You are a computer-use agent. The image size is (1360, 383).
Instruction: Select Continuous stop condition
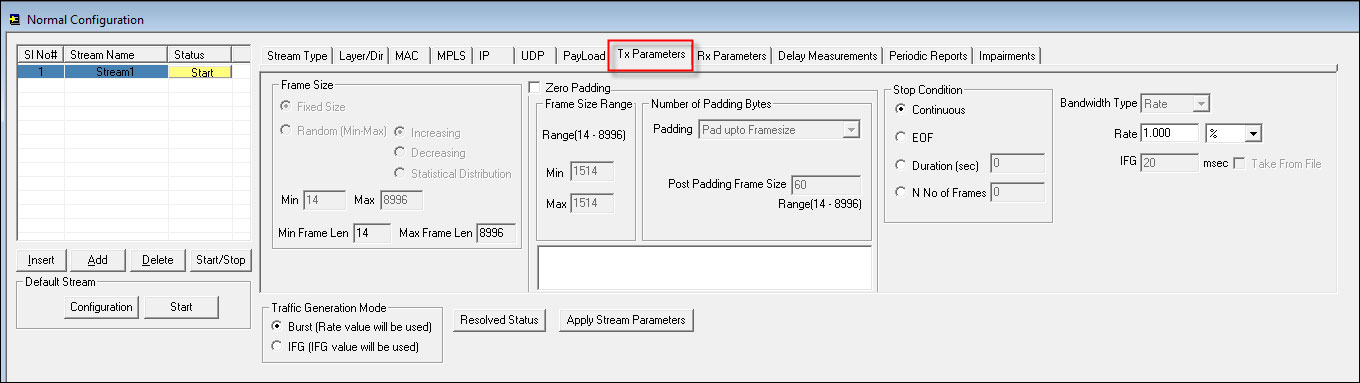point(902,109)
